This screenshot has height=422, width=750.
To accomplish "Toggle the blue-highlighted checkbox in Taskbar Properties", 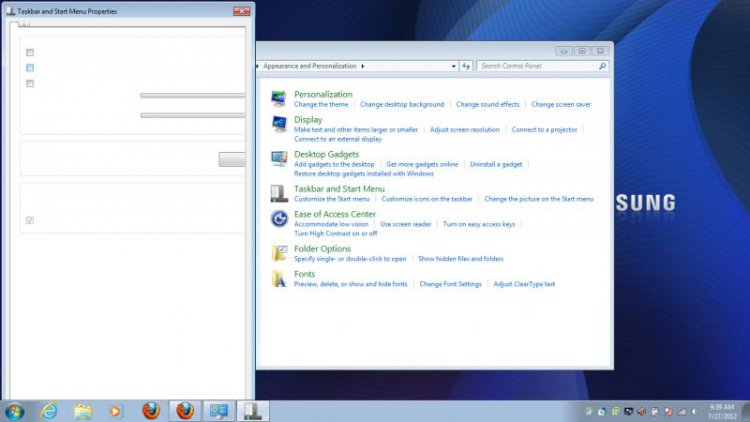I will point(30,68).
